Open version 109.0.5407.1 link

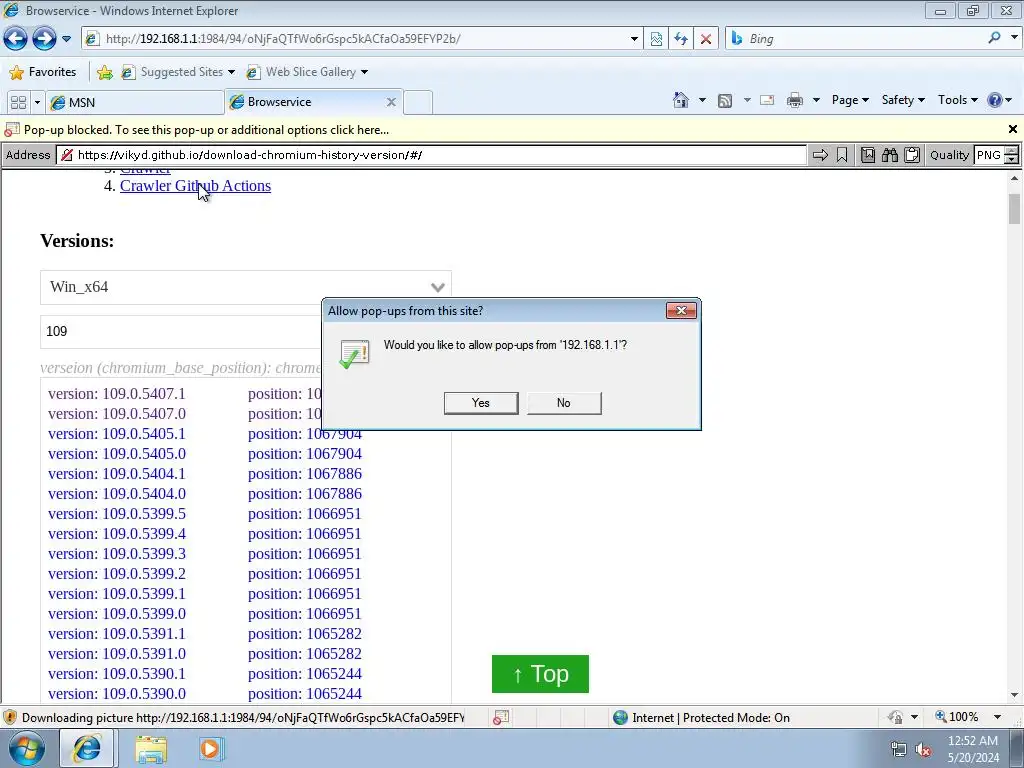(x=117, y=394)
